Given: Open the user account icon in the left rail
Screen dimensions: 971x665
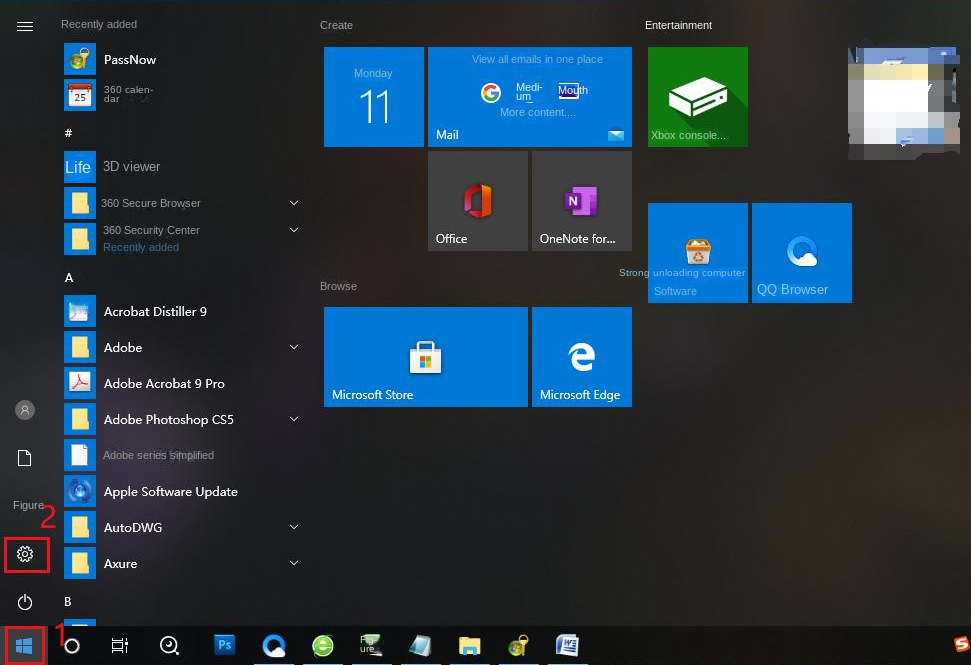Looking at the screenshot, I should tap(25, 410).
